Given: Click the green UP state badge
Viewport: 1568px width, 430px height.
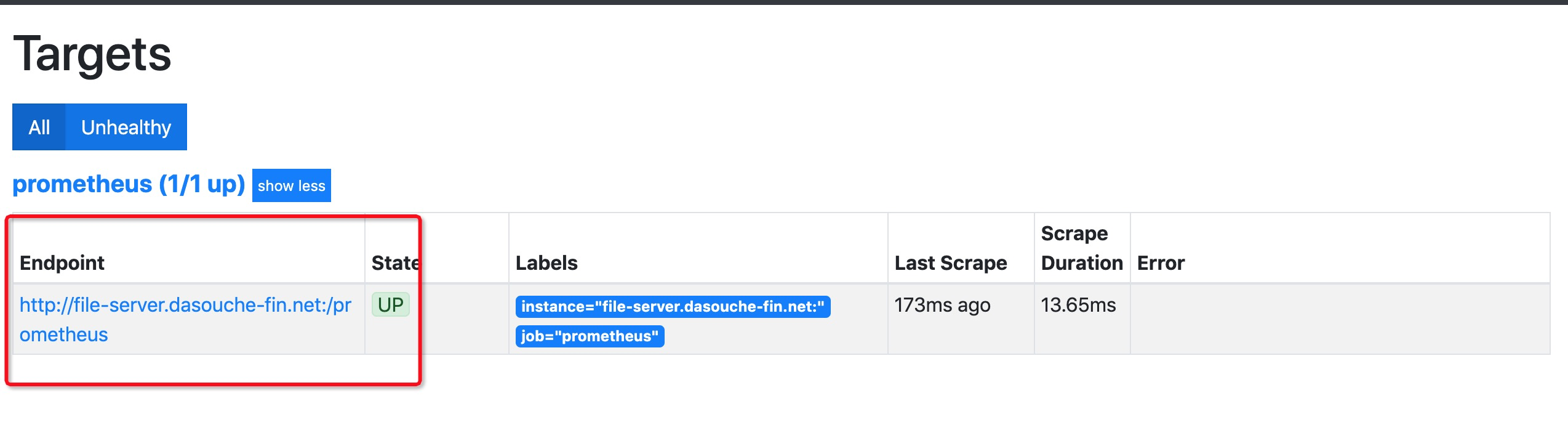Looking at the screenshot, I should click(390, 304).
